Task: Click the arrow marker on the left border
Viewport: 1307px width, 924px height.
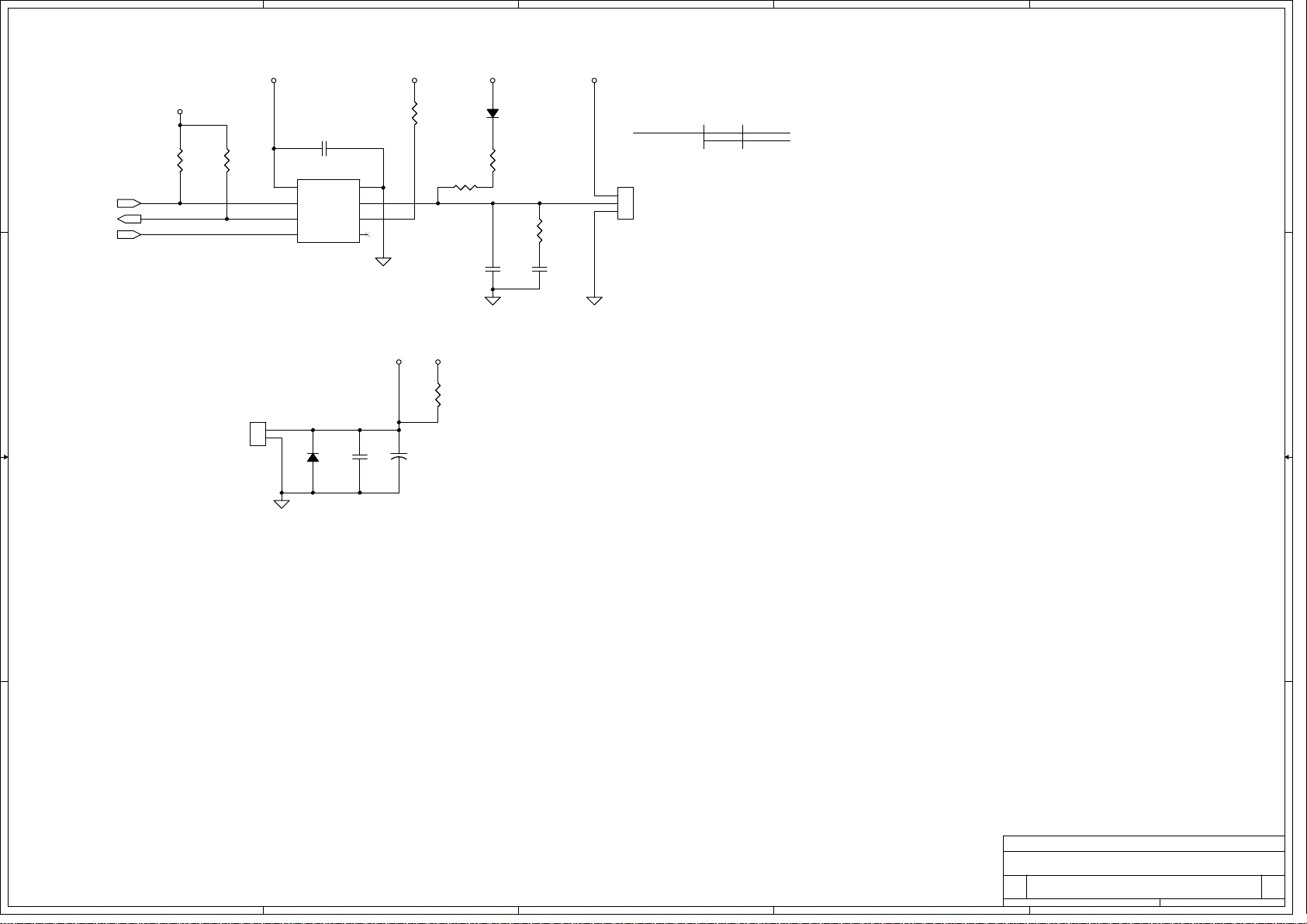Action: (5, 458)
